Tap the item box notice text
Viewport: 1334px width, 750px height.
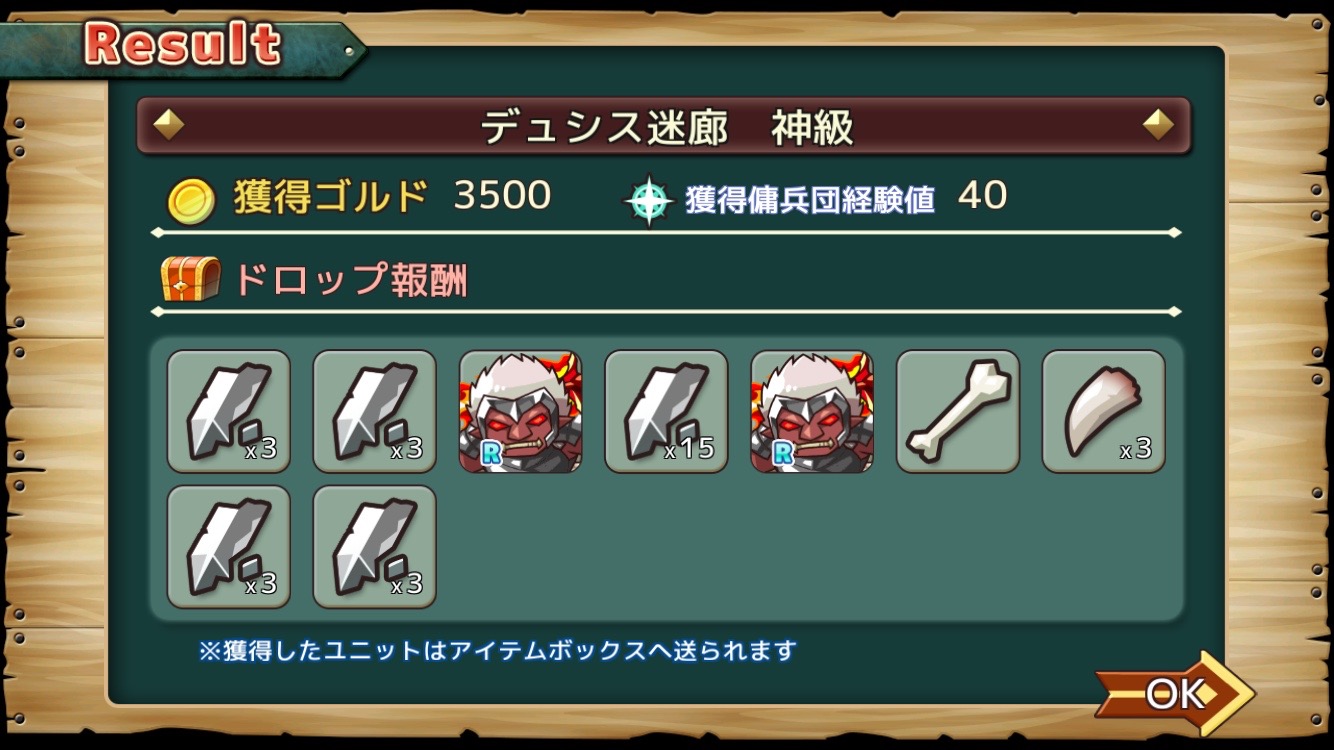pyautogui.click(x=498, y=651)
